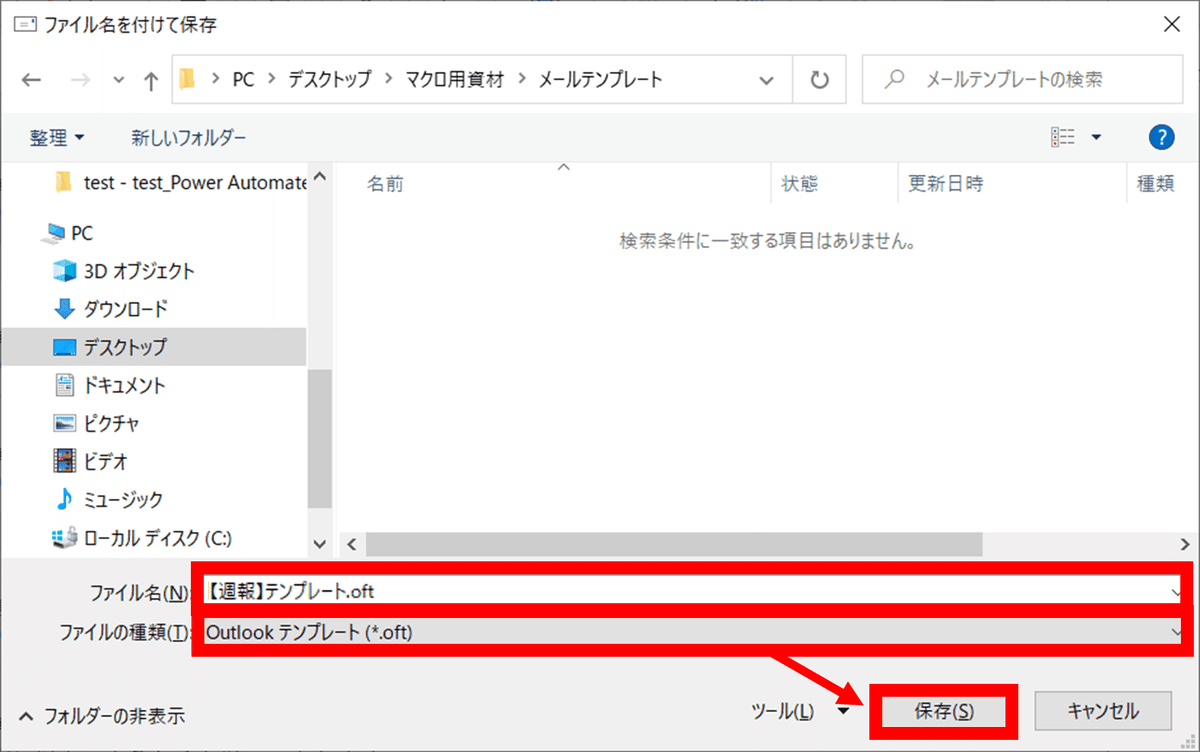Click the ローカル ディスク drive icon
This screenshot has height=752, width=1200.
64,537
